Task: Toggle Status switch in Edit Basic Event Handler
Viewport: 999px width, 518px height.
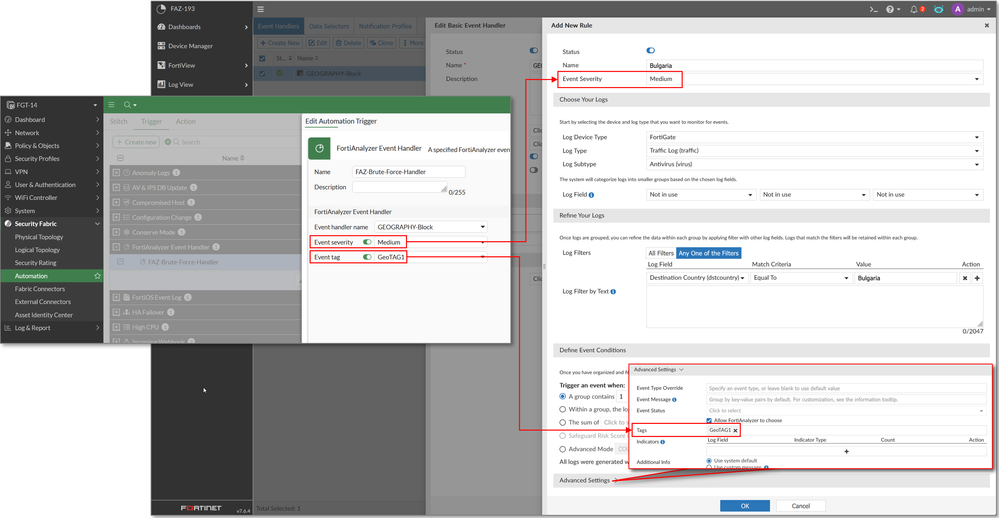Action: point(534,50)
